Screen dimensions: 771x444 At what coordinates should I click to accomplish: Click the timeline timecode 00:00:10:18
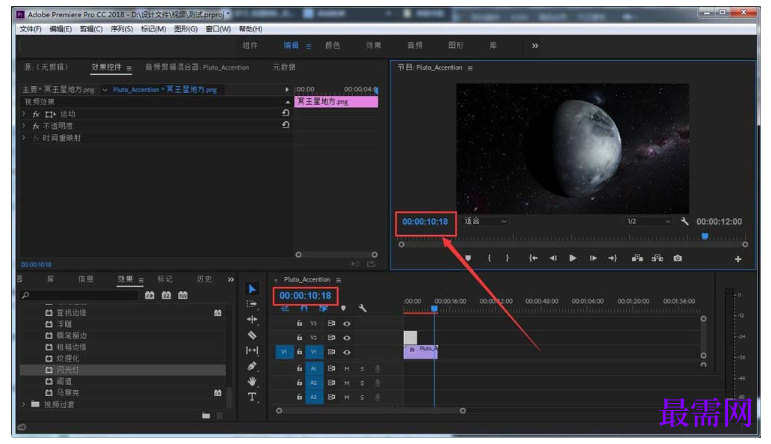(305, 296)
